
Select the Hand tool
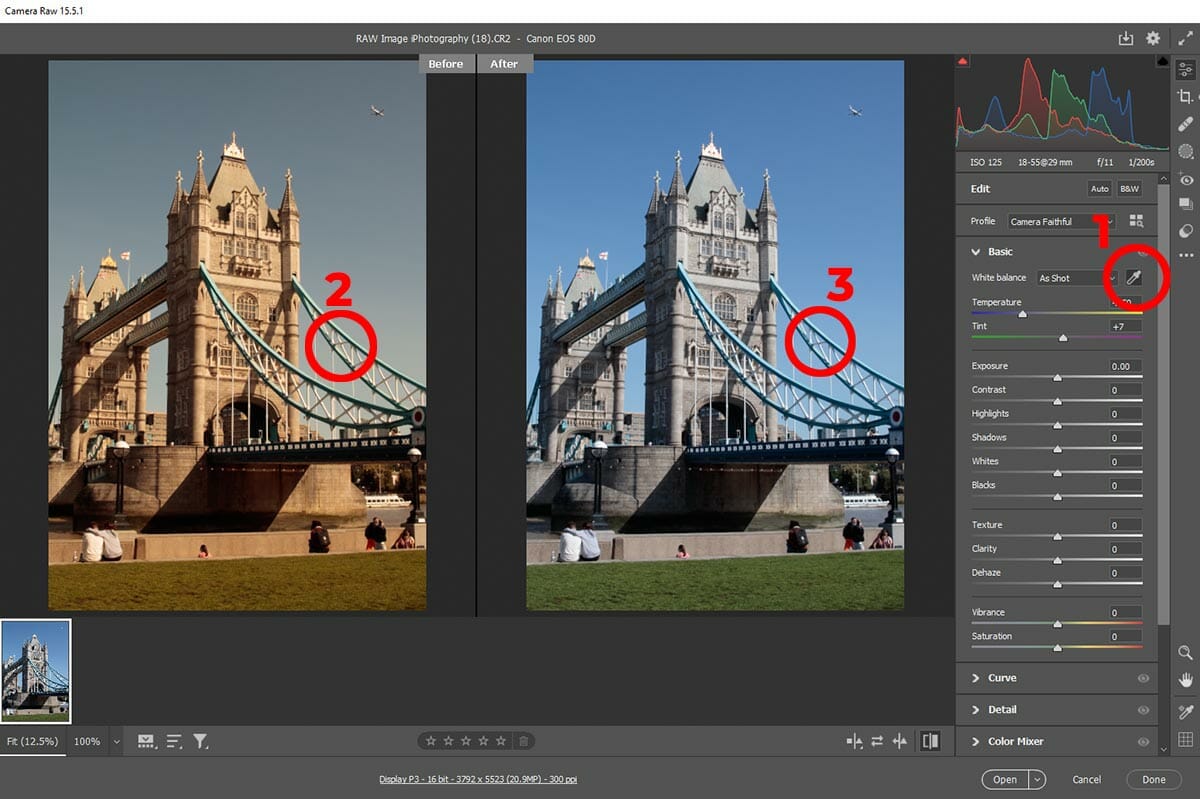tap(1186, 680)
